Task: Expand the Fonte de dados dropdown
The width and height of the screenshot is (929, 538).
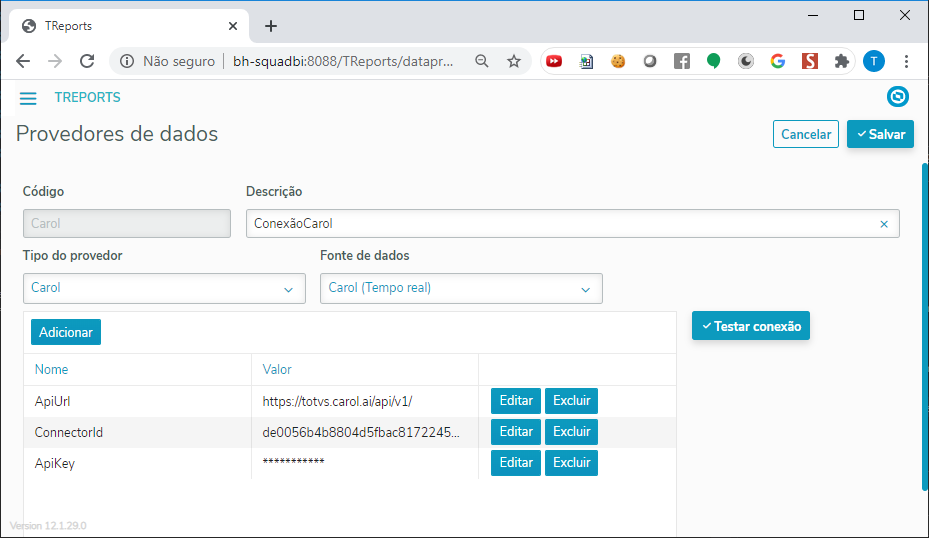Action: pos(461,289)
